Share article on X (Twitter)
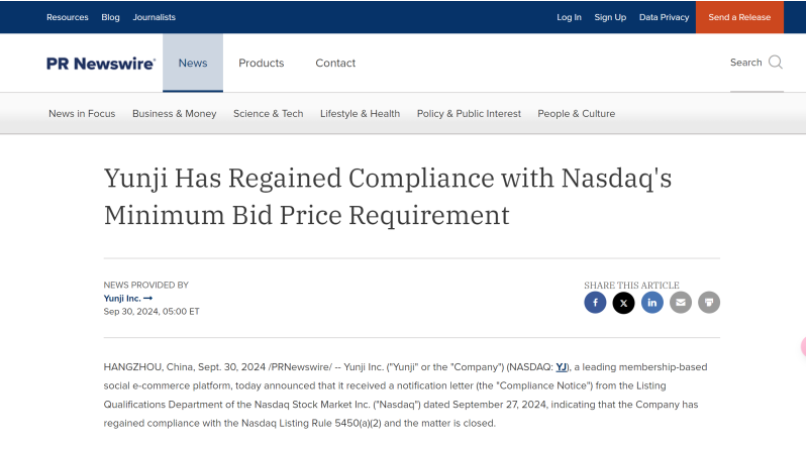 tap(623, 302)
